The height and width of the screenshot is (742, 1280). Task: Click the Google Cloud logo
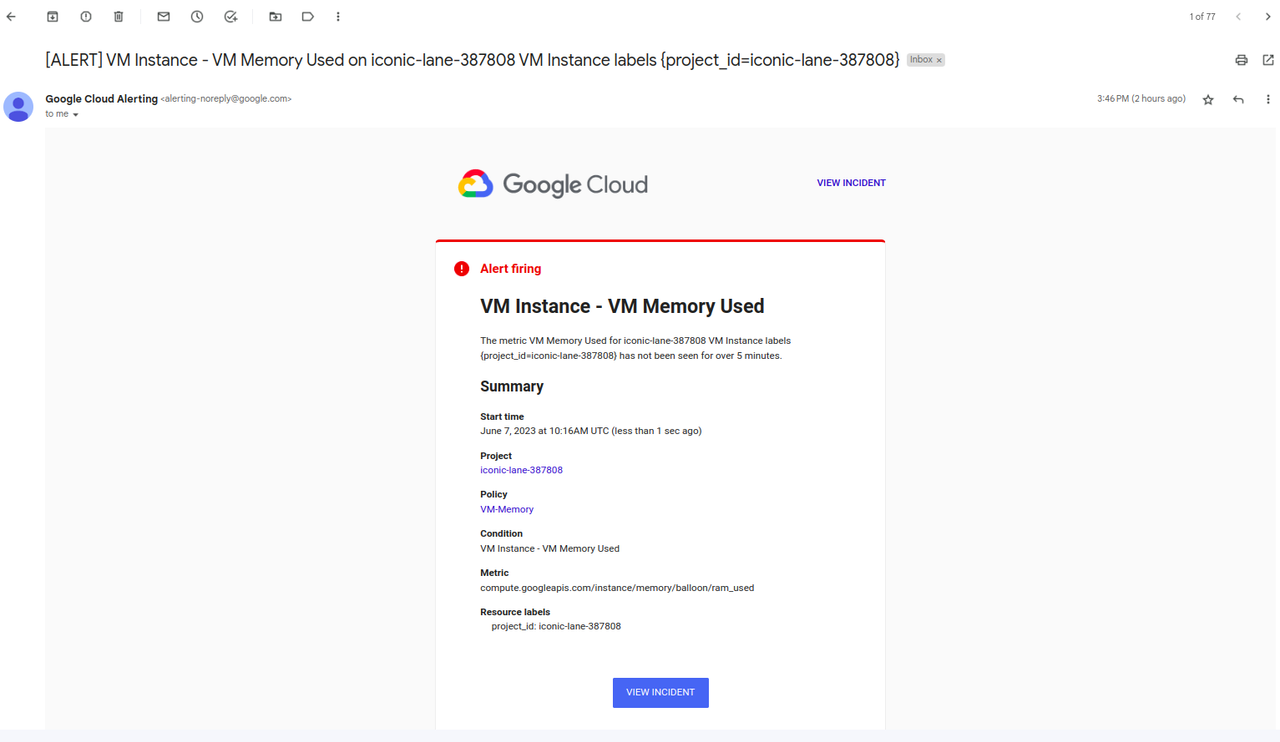(x=553, y=184)
